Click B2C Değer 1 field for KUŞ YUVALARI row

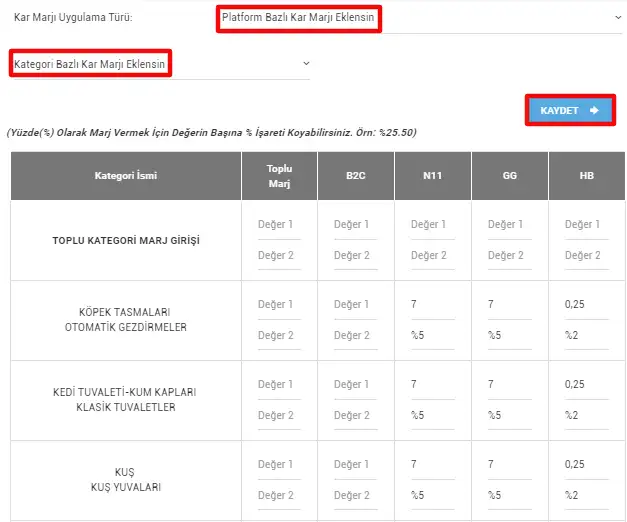(x=355, y=465)
